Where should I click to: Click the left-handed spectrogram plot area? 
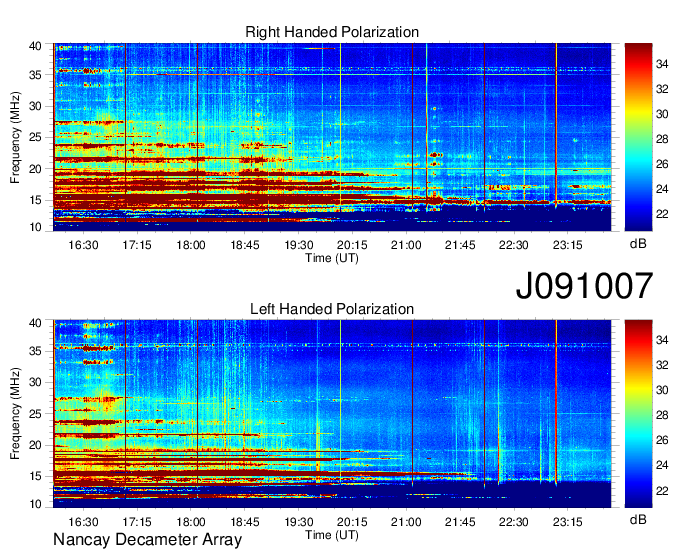(x=332, y=414)
